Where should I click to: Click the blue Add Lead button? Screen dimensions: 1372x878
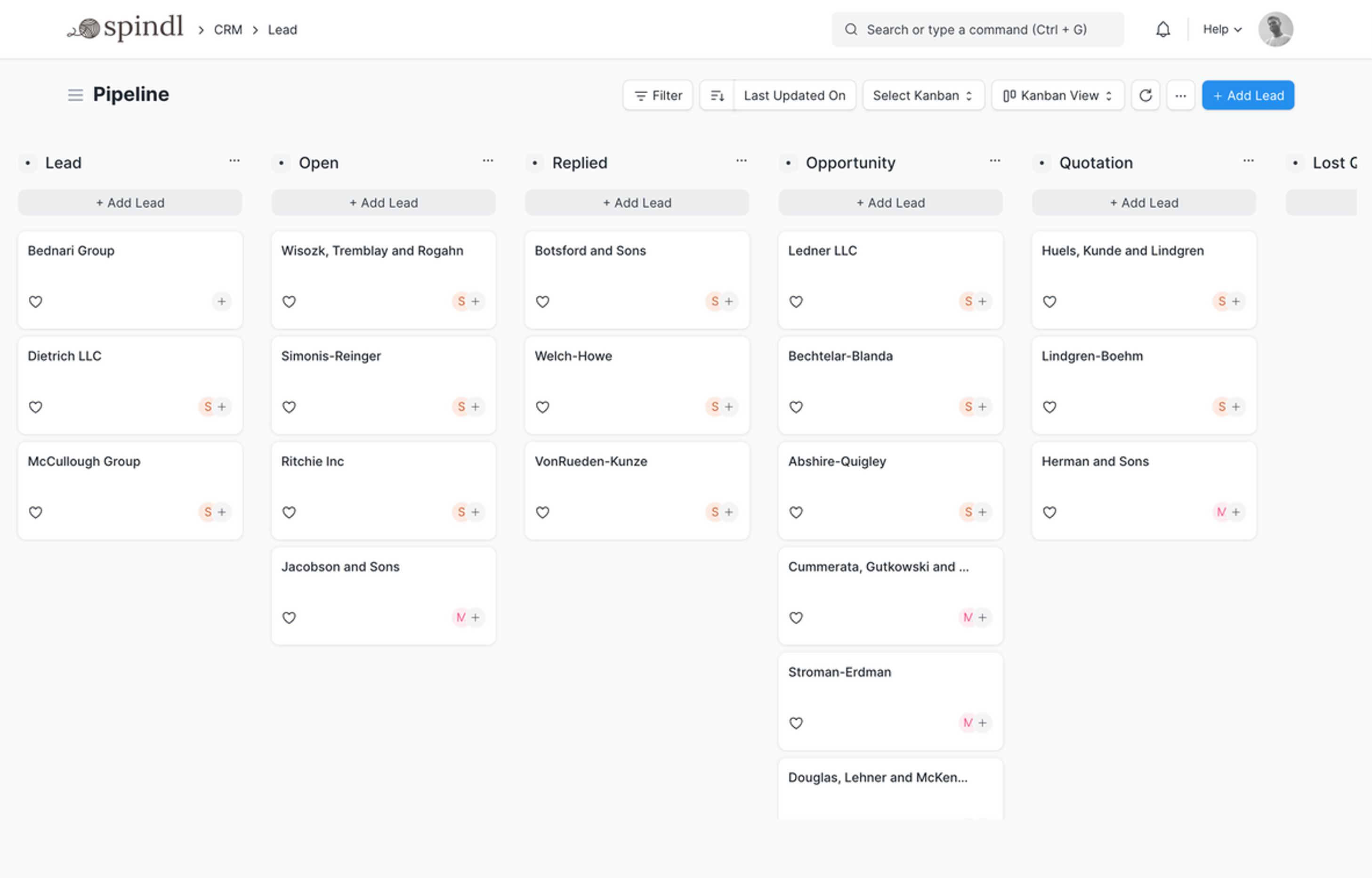point(1248,95)
